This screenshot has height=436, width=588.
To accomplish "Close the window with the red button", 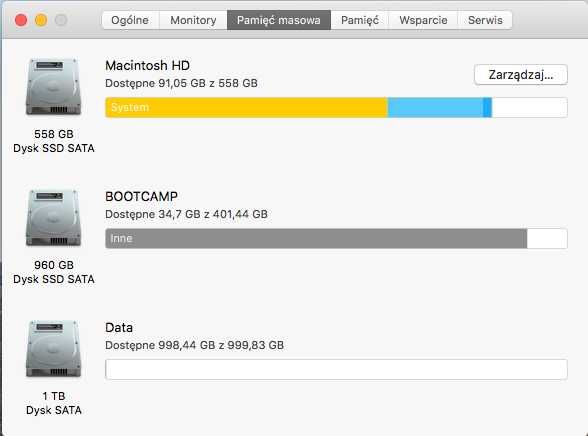I will (x=21, y=20).
